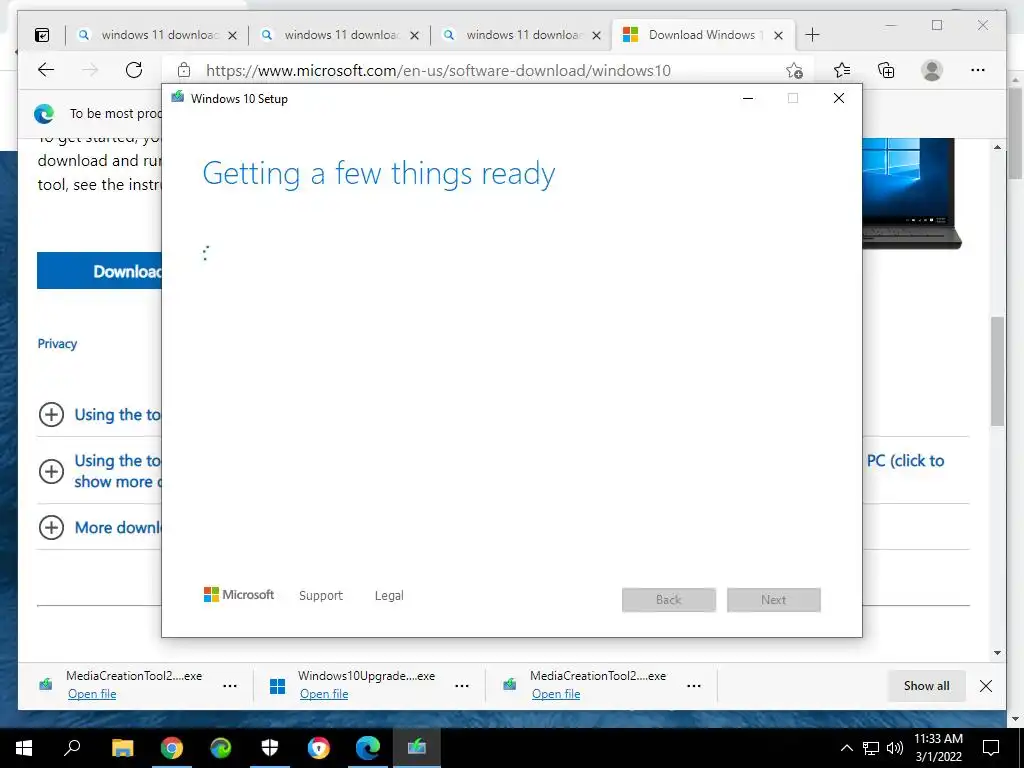
Task: Switch to the first windows 11 download tab
Action: coord(158,35)
